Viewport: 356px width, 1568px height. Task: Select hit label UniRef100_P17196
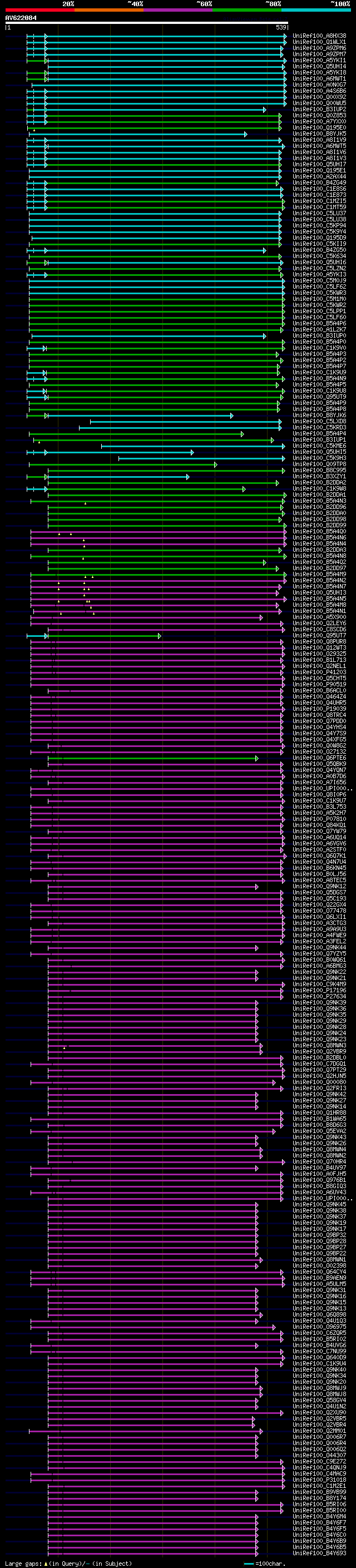coord(319,991)
